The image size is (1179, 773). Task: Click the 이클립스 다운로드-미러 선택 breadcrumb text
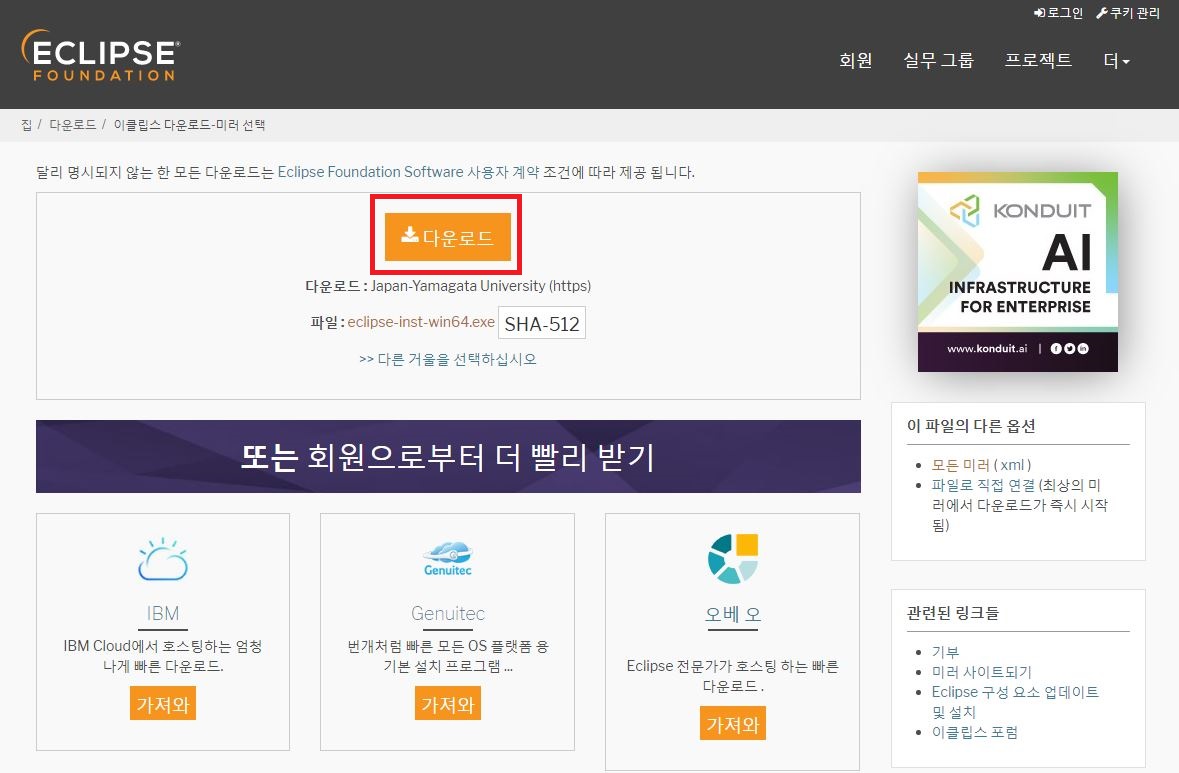(189, 125)
